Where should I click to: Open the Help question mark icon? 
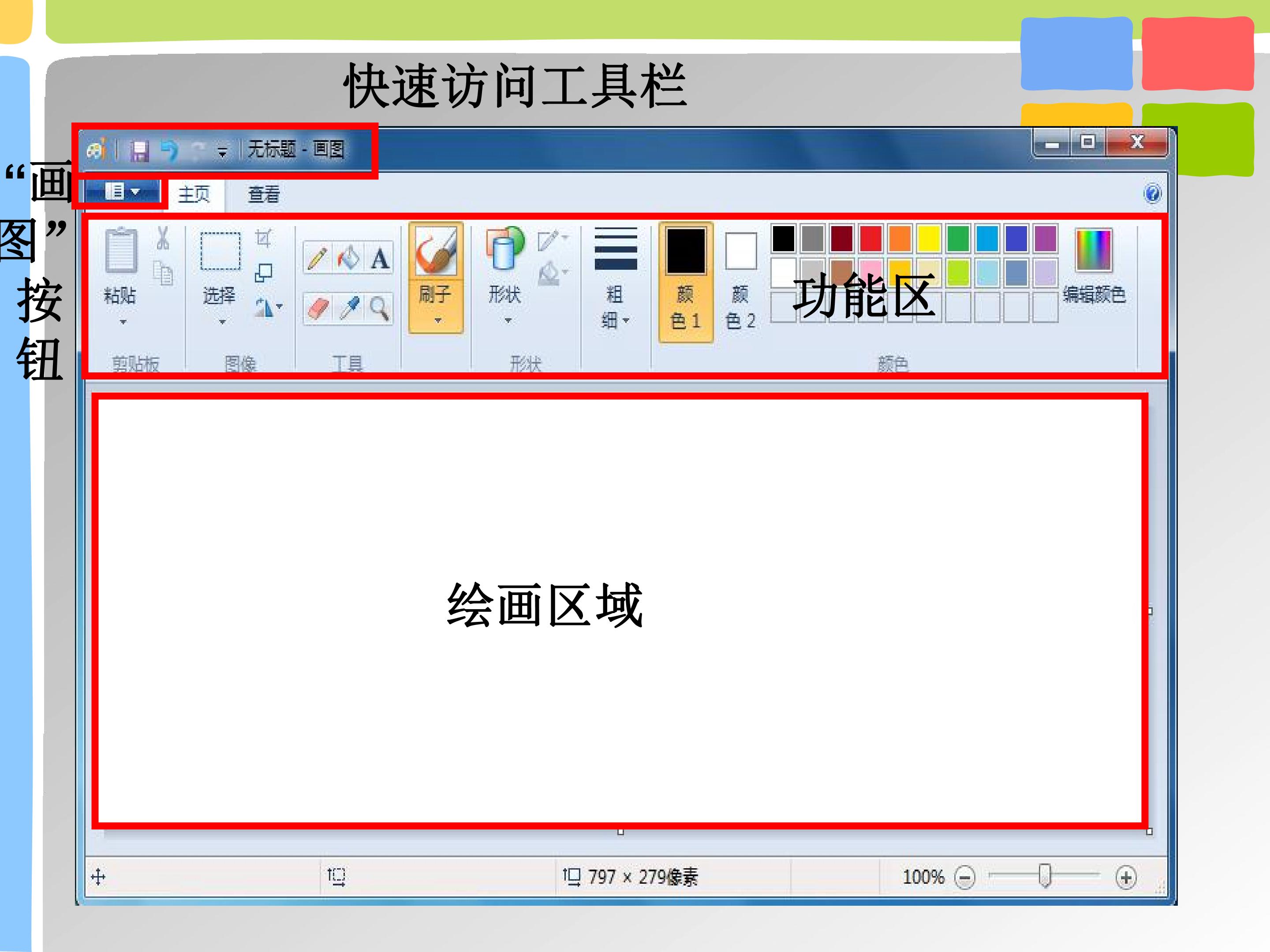coord(1152,193)
